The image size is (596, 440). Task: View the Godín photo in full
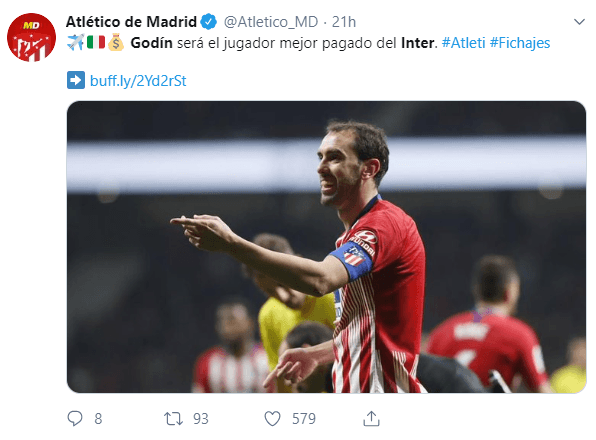pyautogui.click(x=326, y=247)
